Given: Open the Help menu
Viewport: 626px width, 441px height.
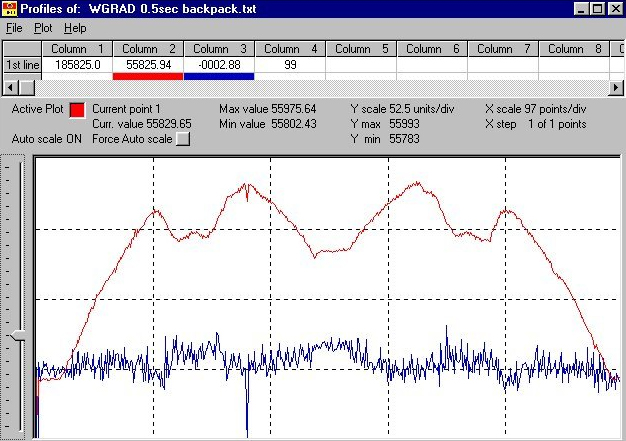Looking at the screenshot, I should pyautogui.click(x=75, y=28).
